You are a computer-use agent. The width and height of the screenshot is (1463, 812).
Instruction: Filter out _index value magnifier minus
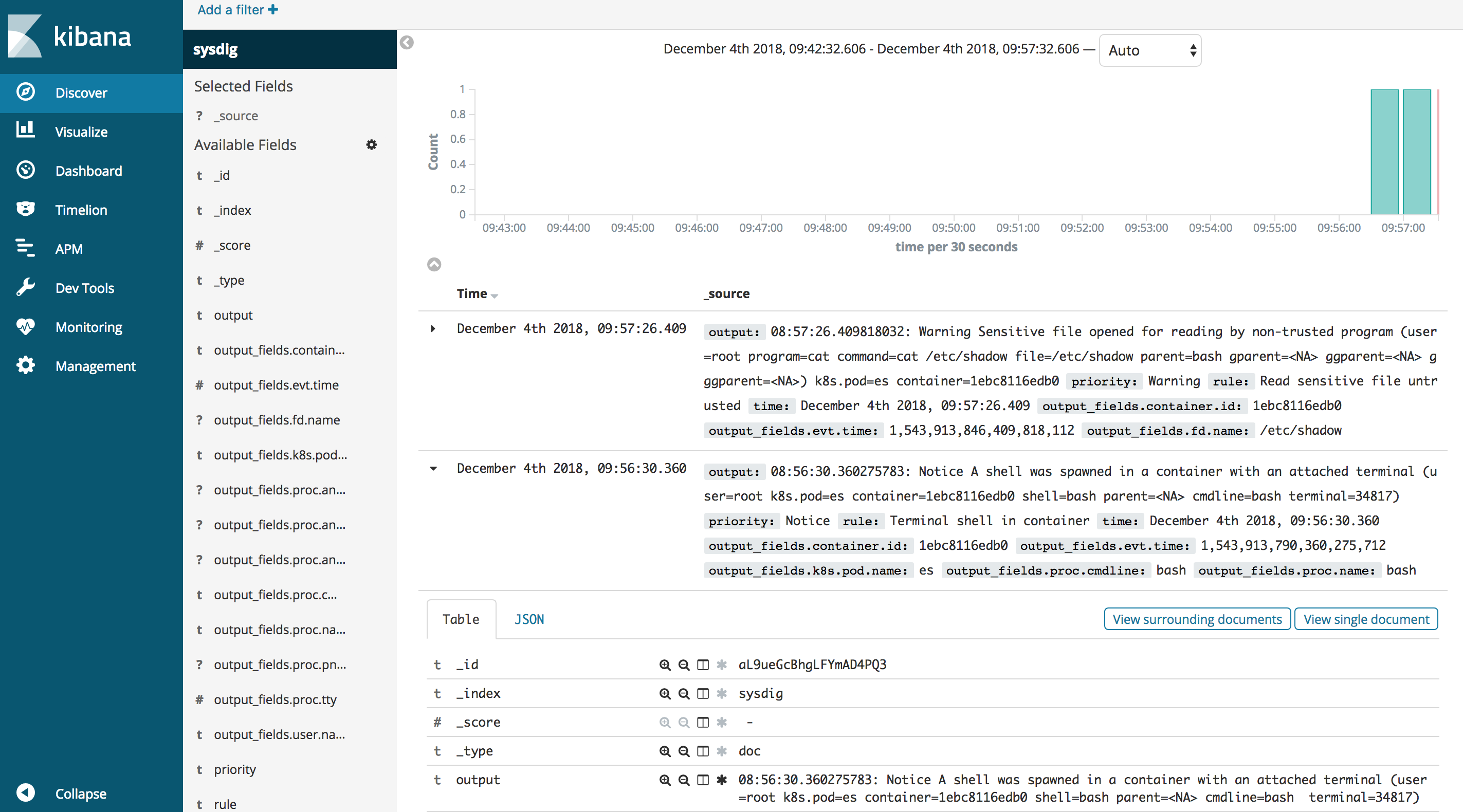684,693
